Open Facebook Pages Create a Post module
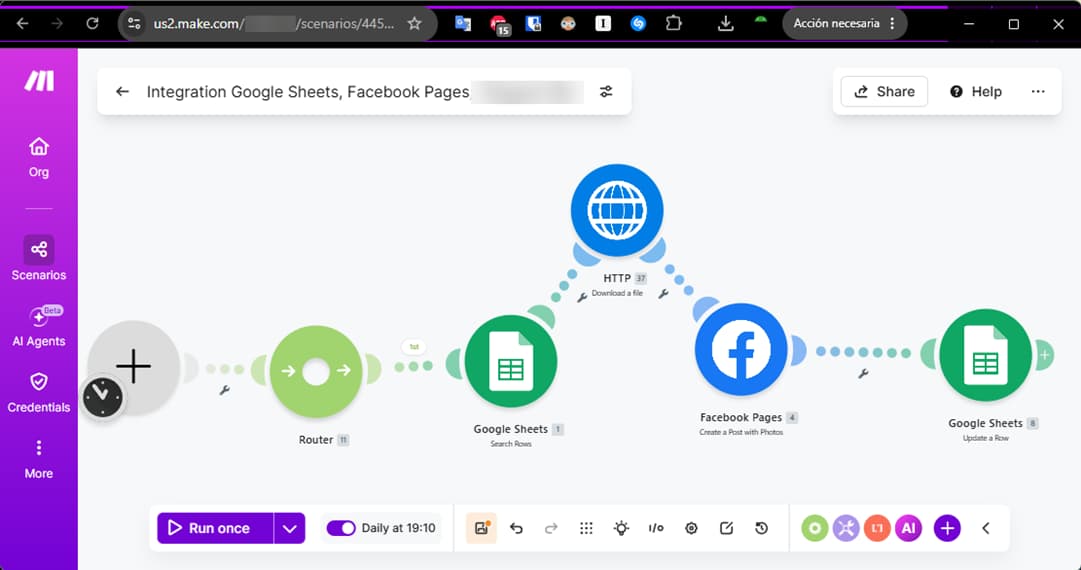The width and height of the screenshot is (1081, 570). [741, 349]
